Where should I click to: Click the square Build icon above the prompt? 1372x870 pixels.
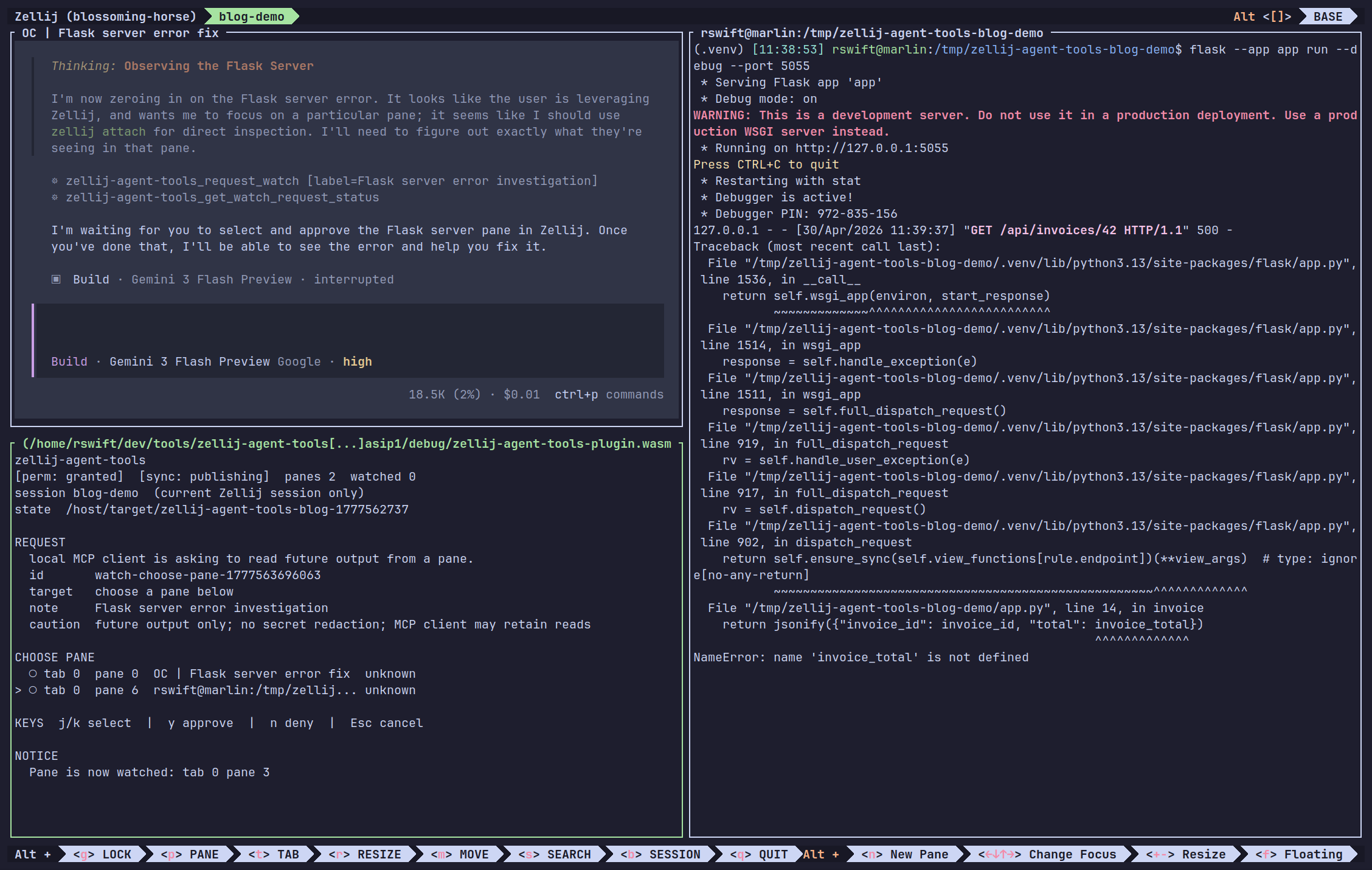click(56, 279)
